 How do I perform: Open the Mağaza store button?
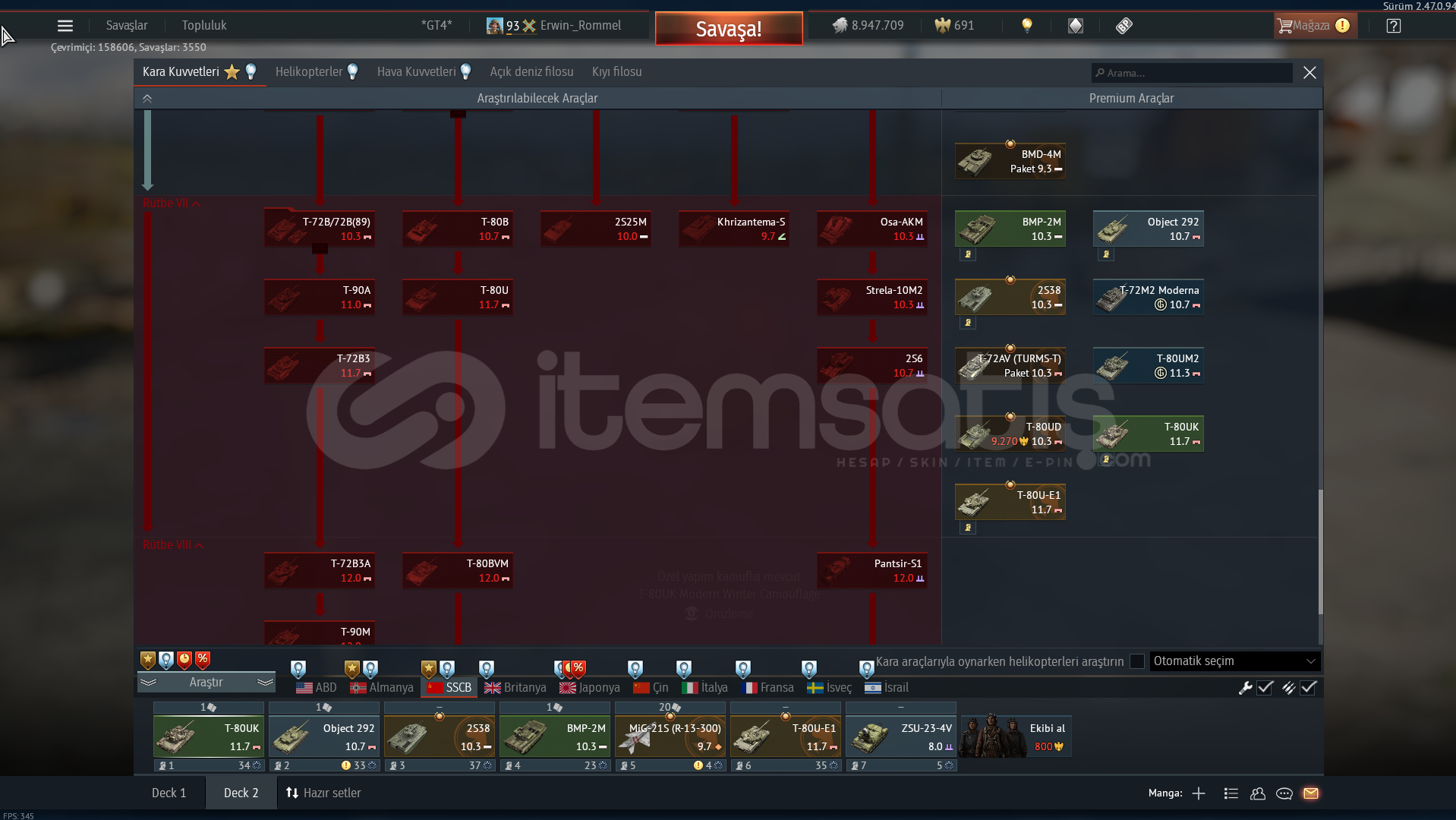[1314, 26]
